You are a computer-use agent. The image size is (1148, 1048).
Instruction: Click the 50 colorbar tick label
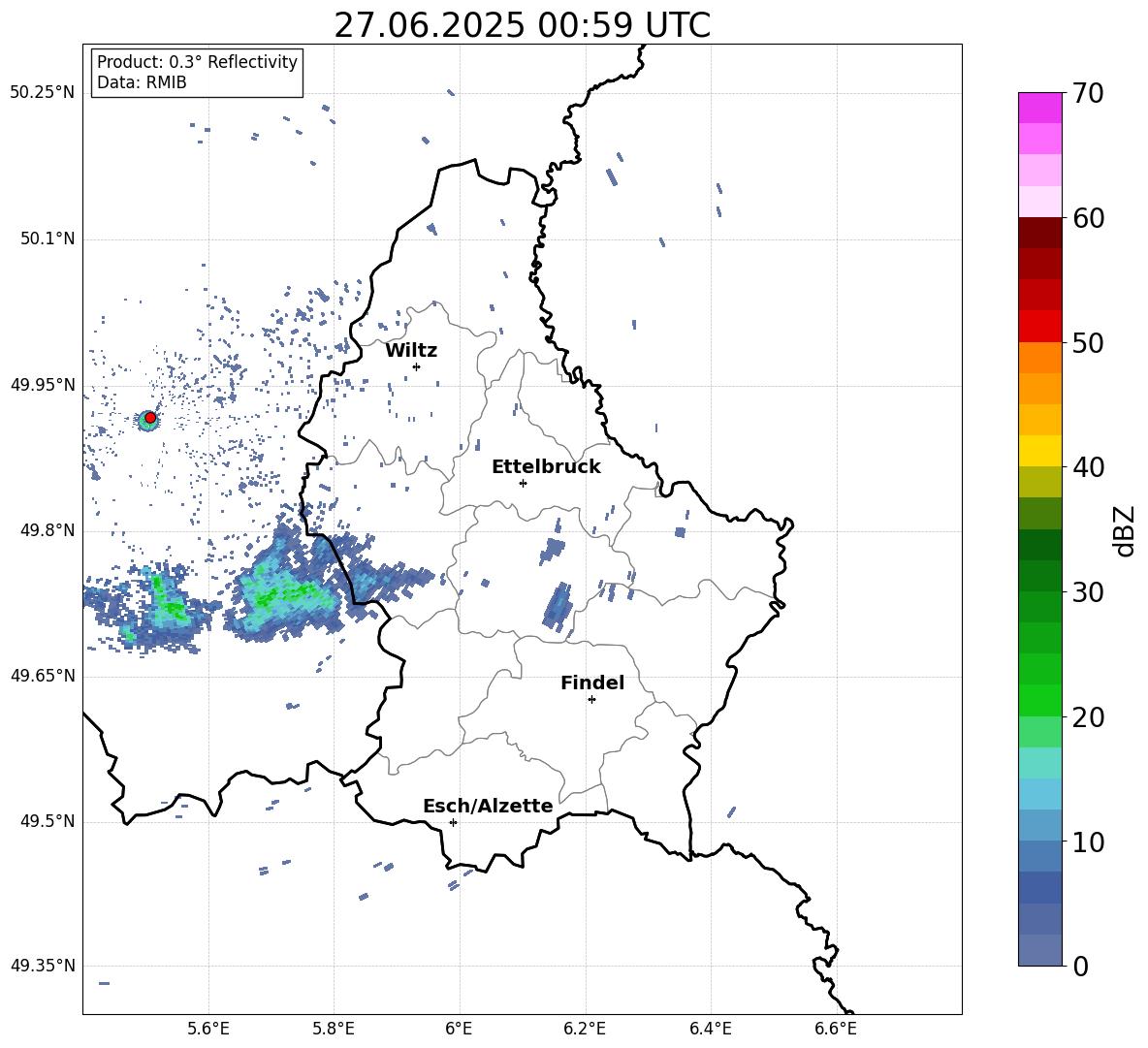(x=1089, y=343)
